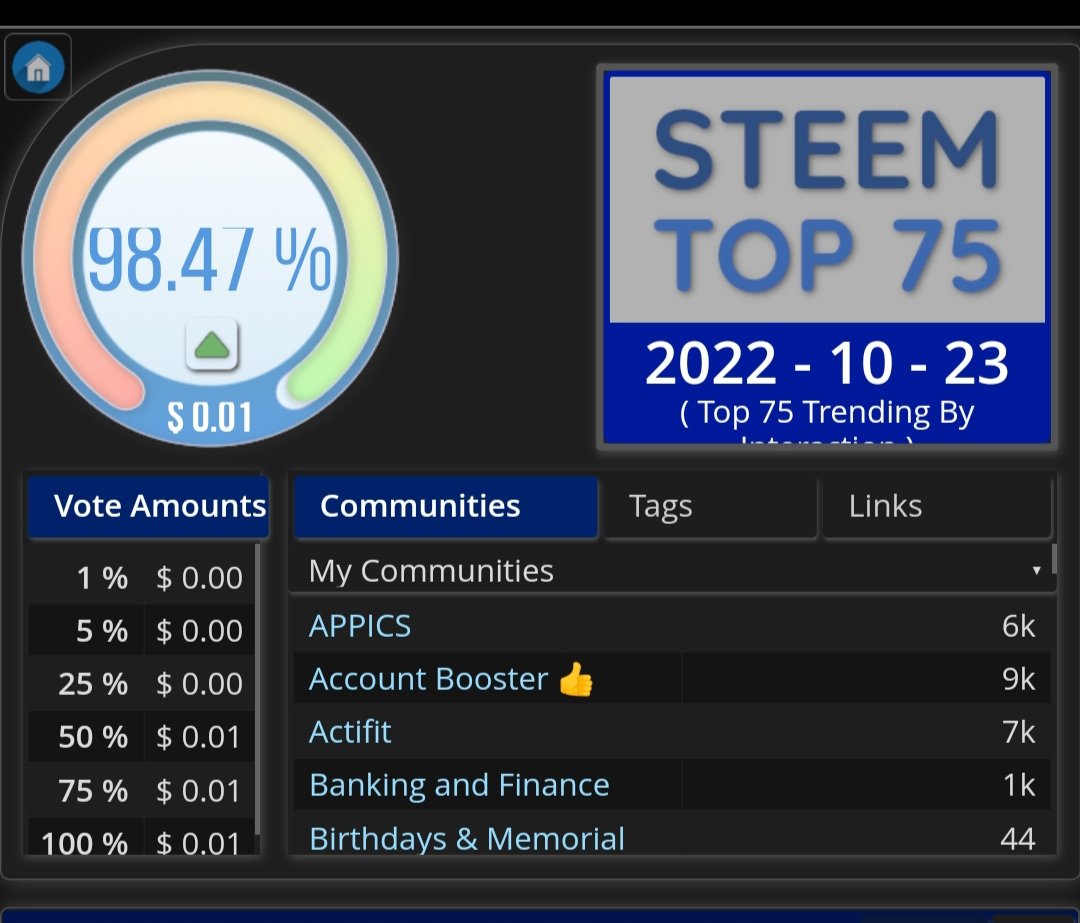Switch to the Tags tab

click(x=710, y=506)
